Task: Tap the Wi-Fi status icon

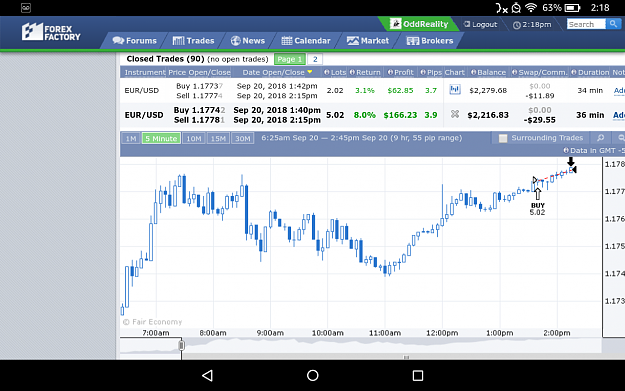Action: pyautogui.click(x=531, y=8)
